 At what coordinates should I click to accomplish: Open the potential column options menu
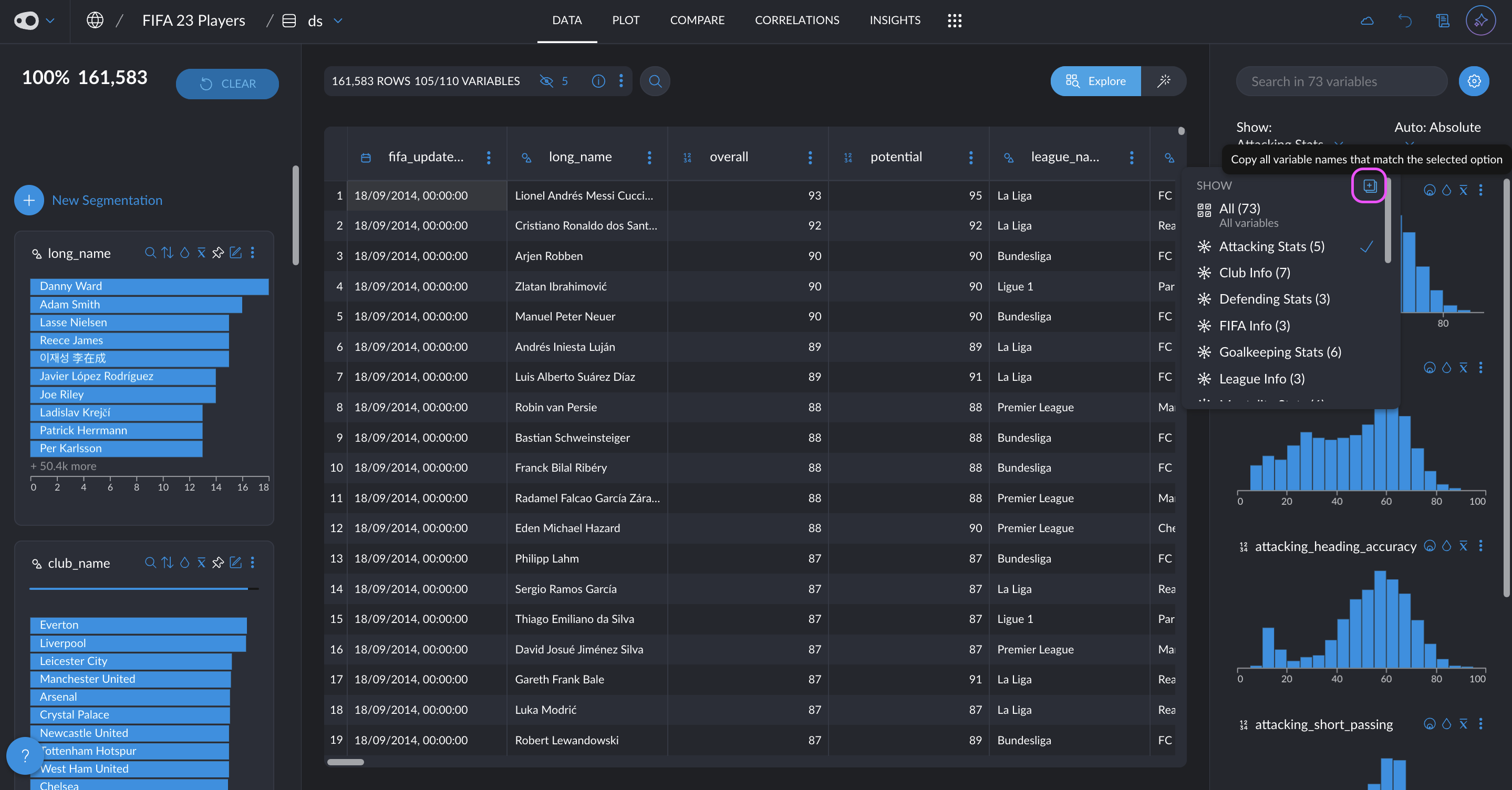tap(971, 157)
